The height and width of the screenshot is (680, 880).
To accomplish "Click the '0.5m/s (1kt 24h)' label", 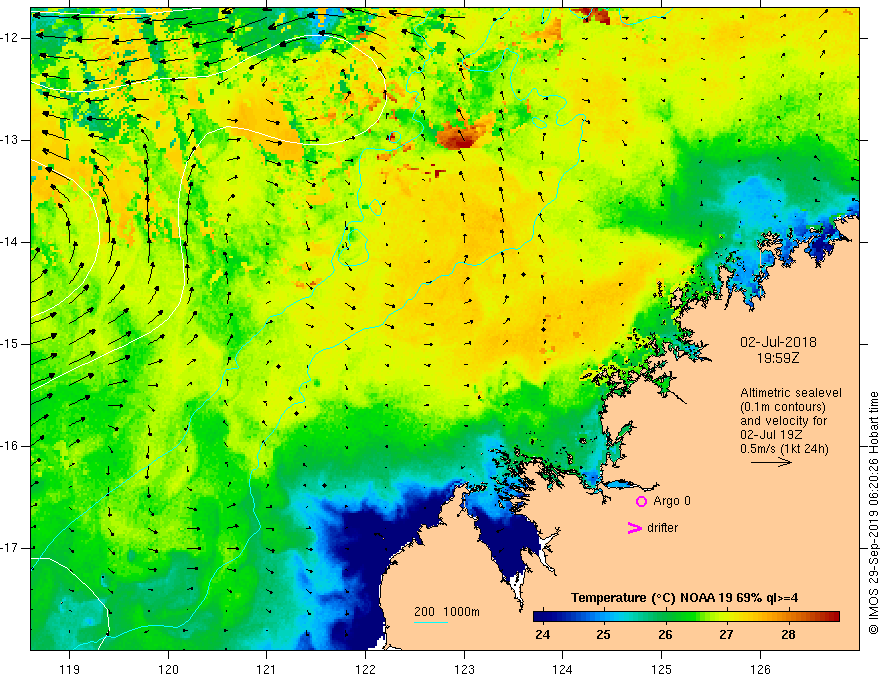I will pos(784,449).
